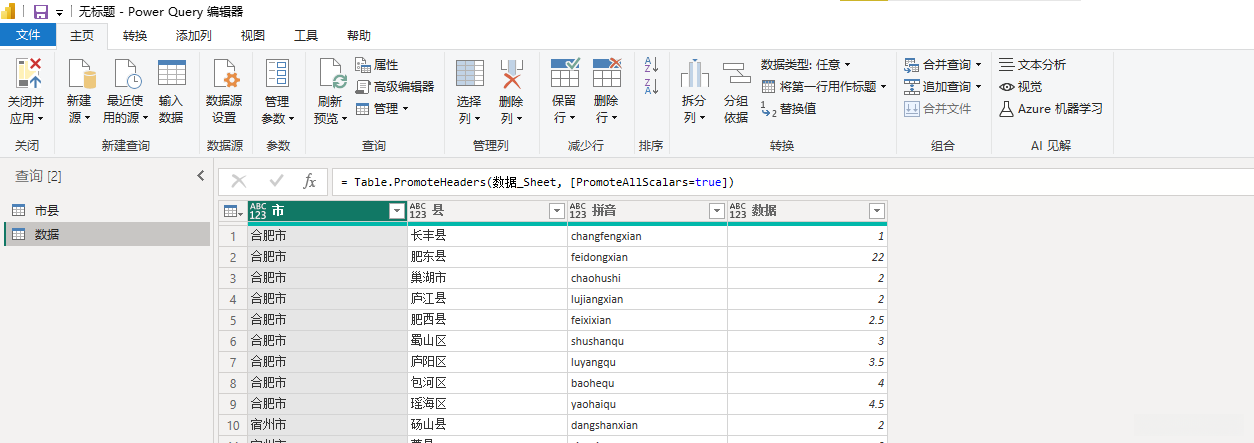The height and width of the screenshot is (443, 1254).
Task: Switch to the 工具 (Tools) tab
Action: (x=306, y=35)
